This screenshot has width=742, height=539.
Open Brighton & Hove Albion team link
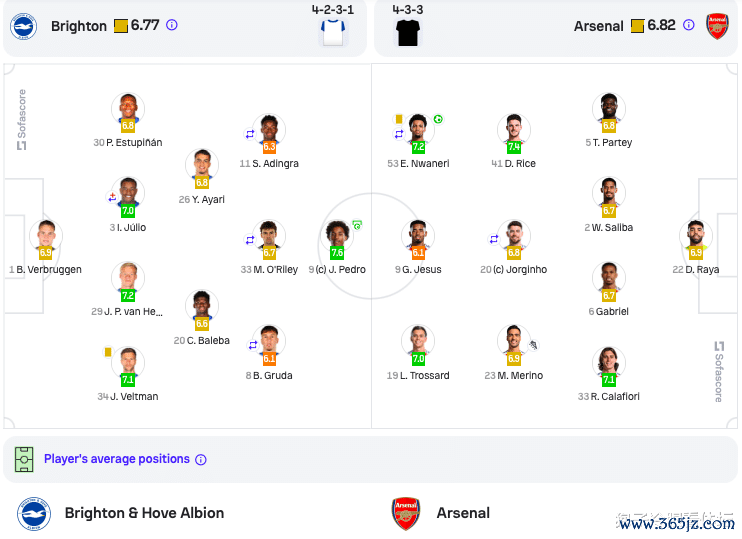[x=144, y=513]
